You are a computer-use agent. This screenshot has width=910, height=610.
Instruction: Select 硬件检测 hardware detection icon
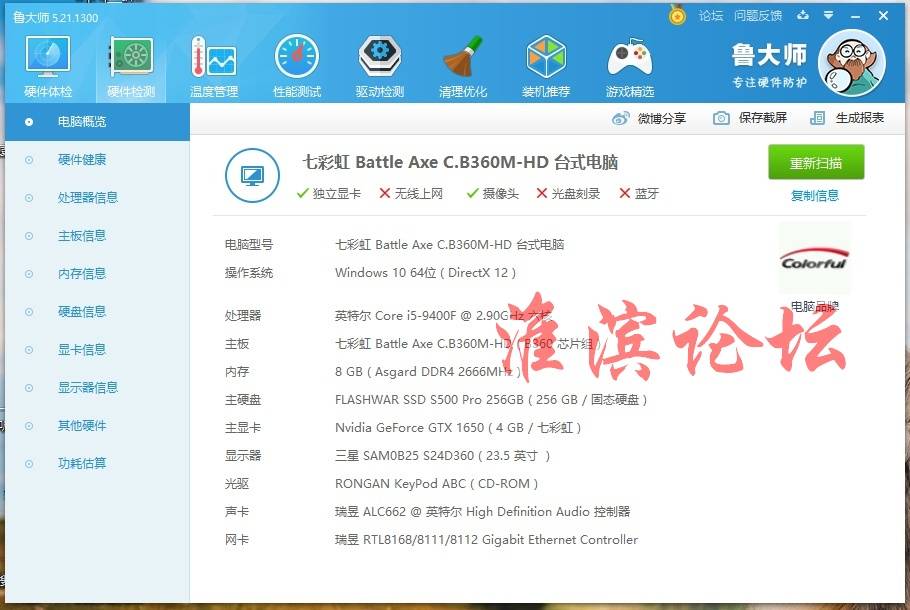pyautogui.click(x=131, y=66)
